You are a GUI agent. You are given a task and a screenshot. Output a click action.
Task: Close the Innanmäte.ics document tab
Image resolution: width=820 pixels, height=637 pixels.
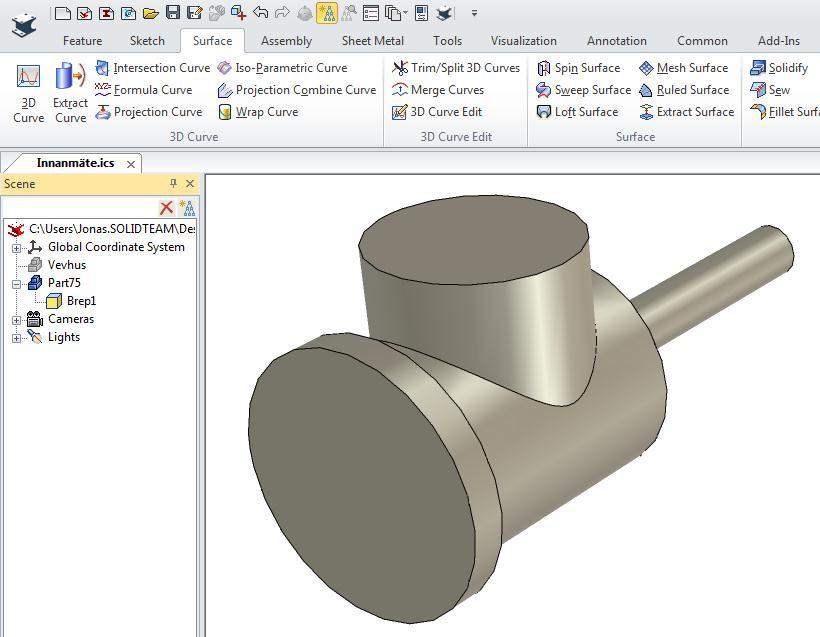coord(131,164)
